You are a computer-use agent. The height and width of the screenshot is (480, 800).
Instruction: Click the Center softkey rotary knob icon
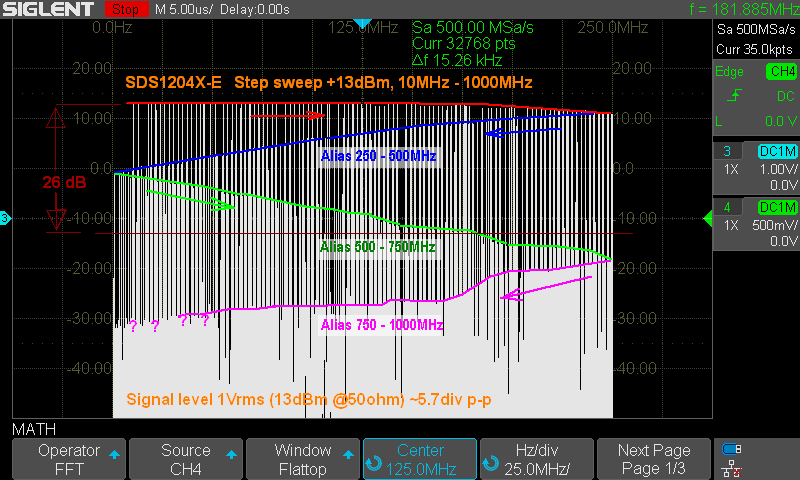[x=374, y=464]
